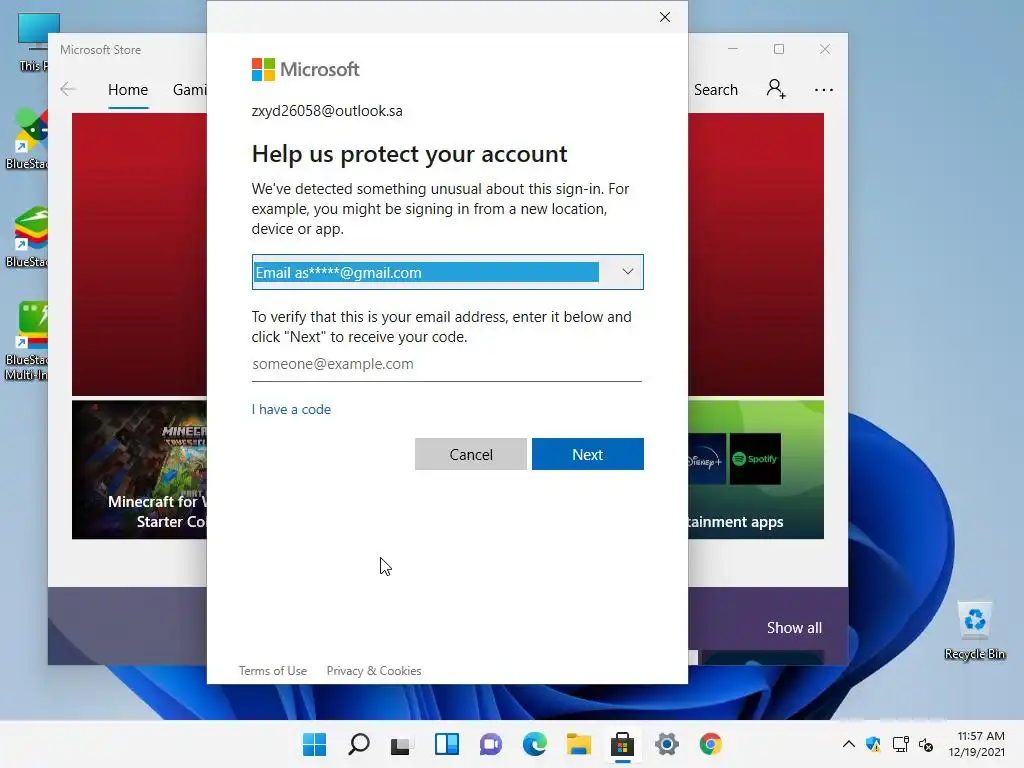Minimize the Microsoft Store window

click(733, 49)
